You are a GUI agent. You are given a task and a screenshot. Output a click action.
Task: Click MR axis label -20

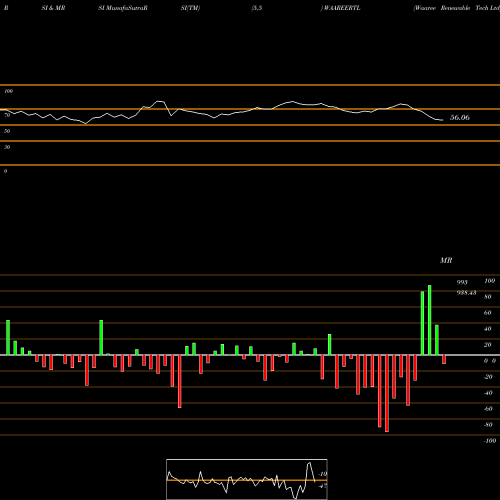[488, 377]
